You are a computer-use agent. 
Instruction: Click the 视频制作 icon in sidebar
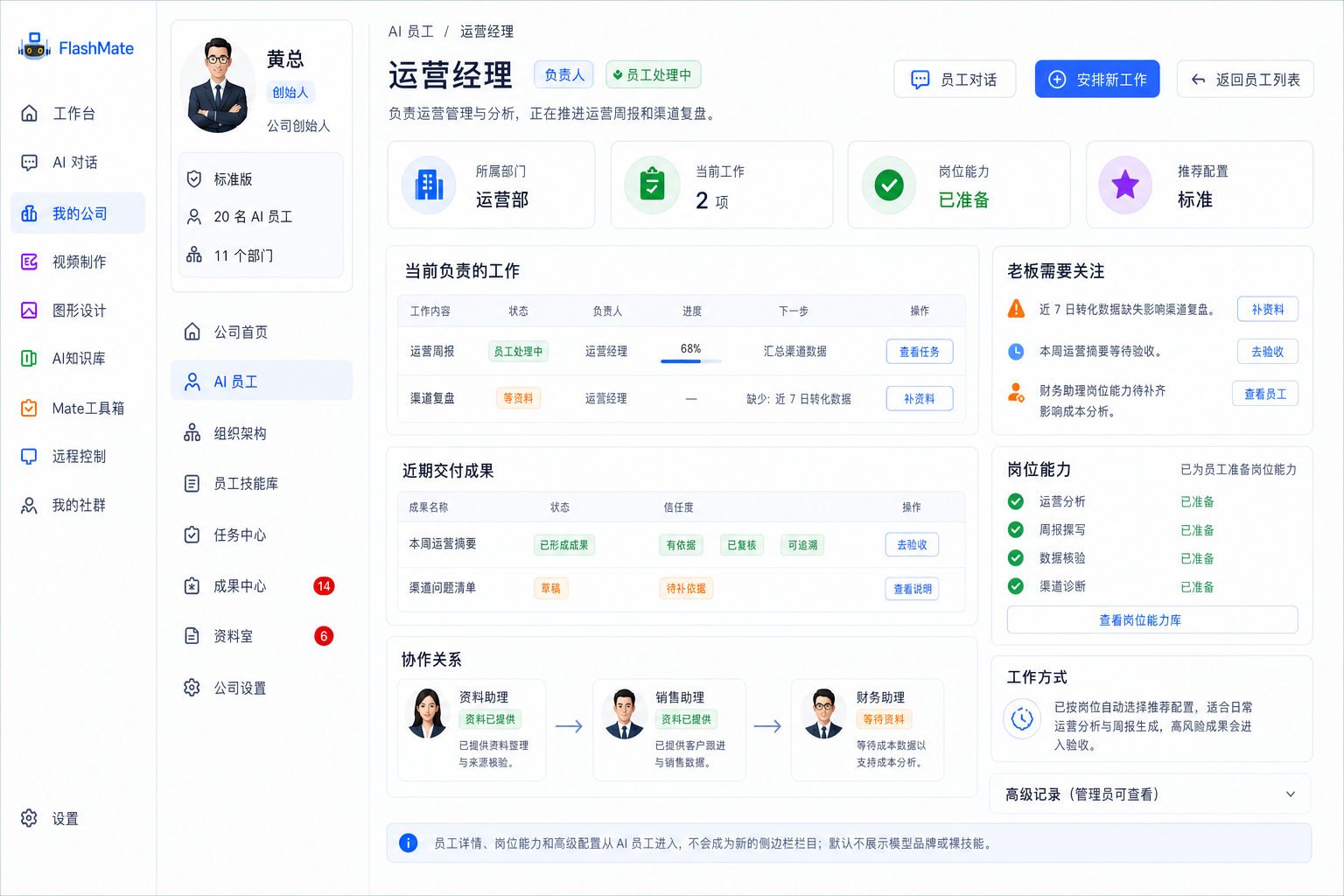[x=29, y=262]
